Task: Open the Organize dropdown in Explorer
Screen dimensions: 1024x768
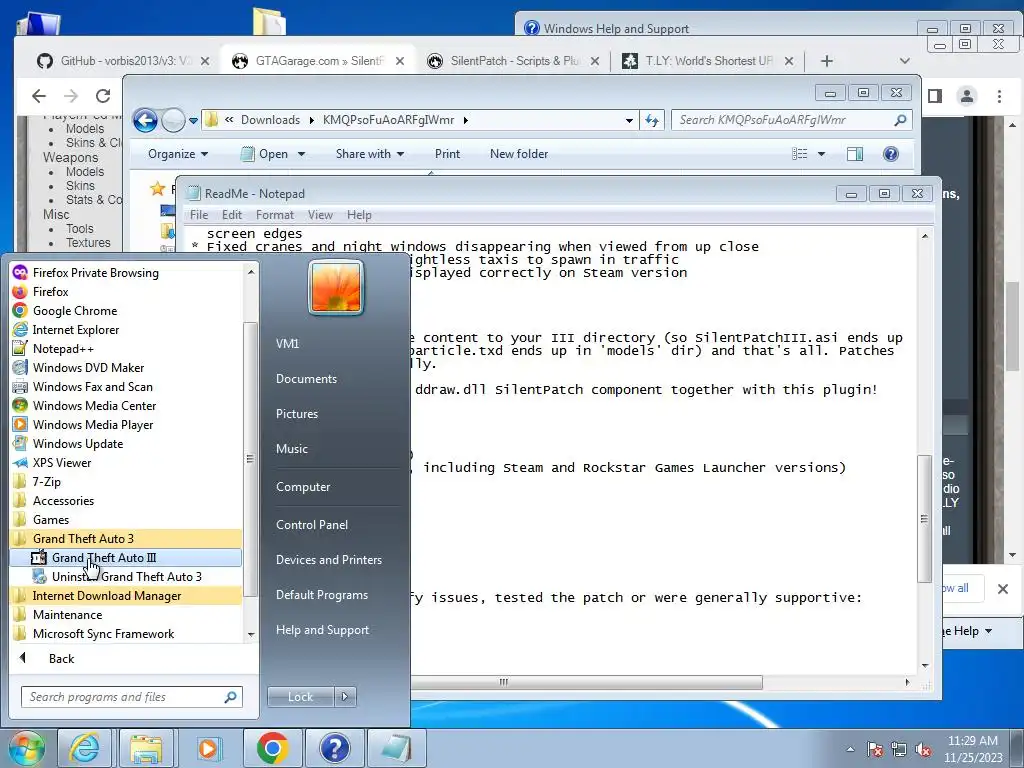Action: [x=178, y=154]
